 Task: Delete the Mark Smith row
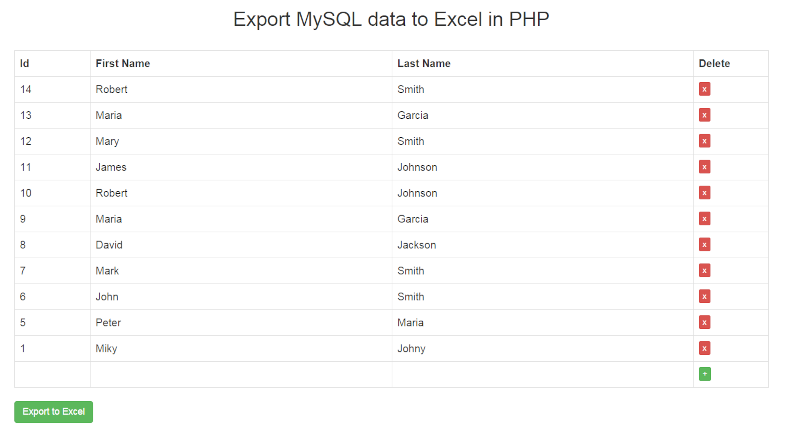click(x=705, y=271)
